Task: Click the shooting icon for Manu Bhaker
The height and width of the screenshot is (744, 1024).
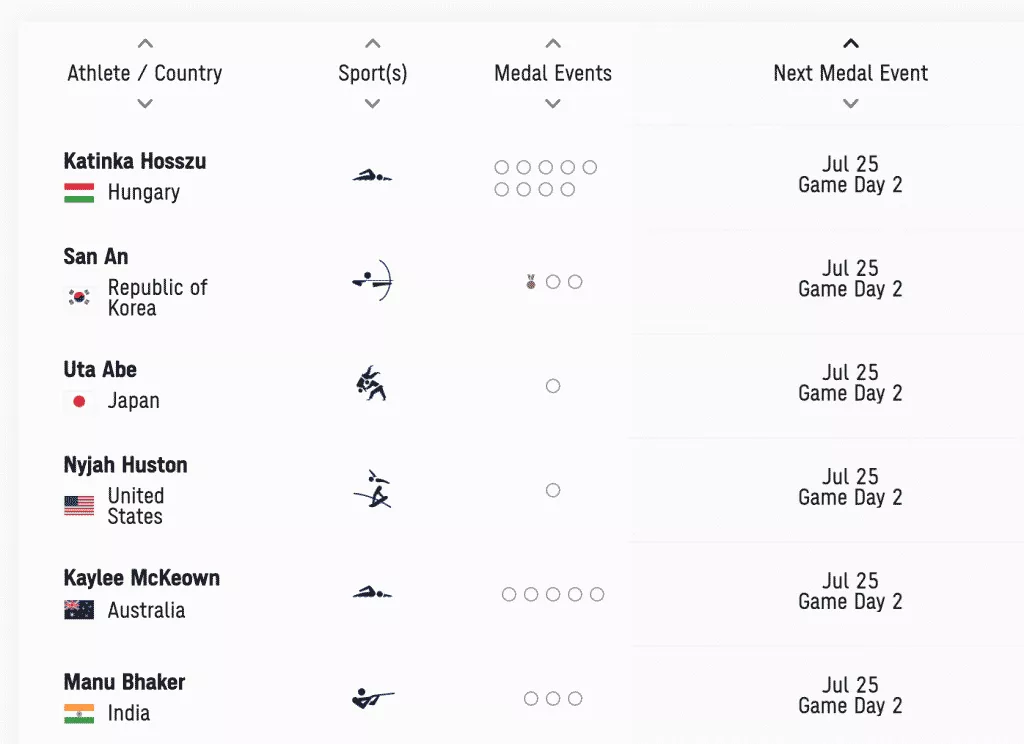Action: (x=372, y=698)
